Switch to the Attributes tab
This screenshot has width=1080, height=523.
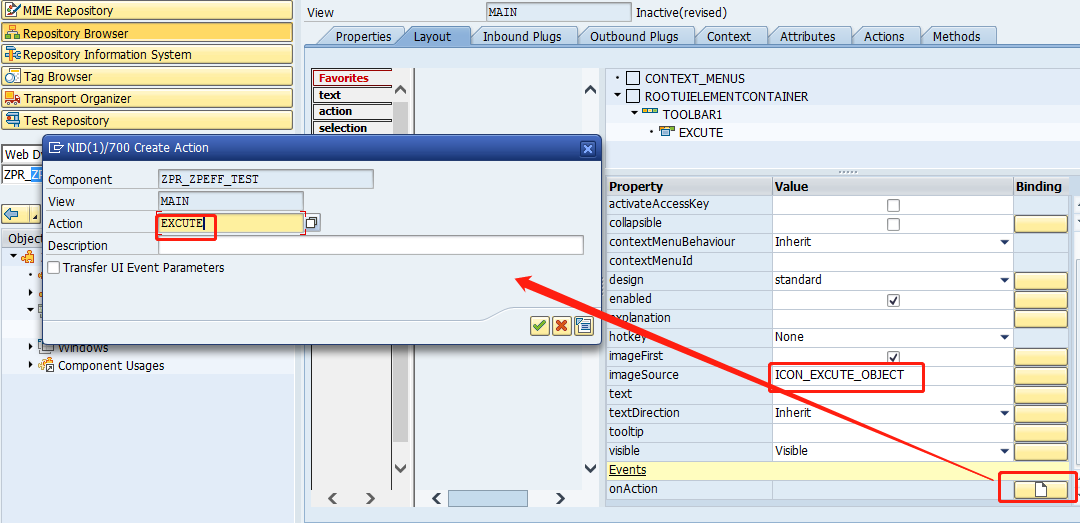click(807, 37)
